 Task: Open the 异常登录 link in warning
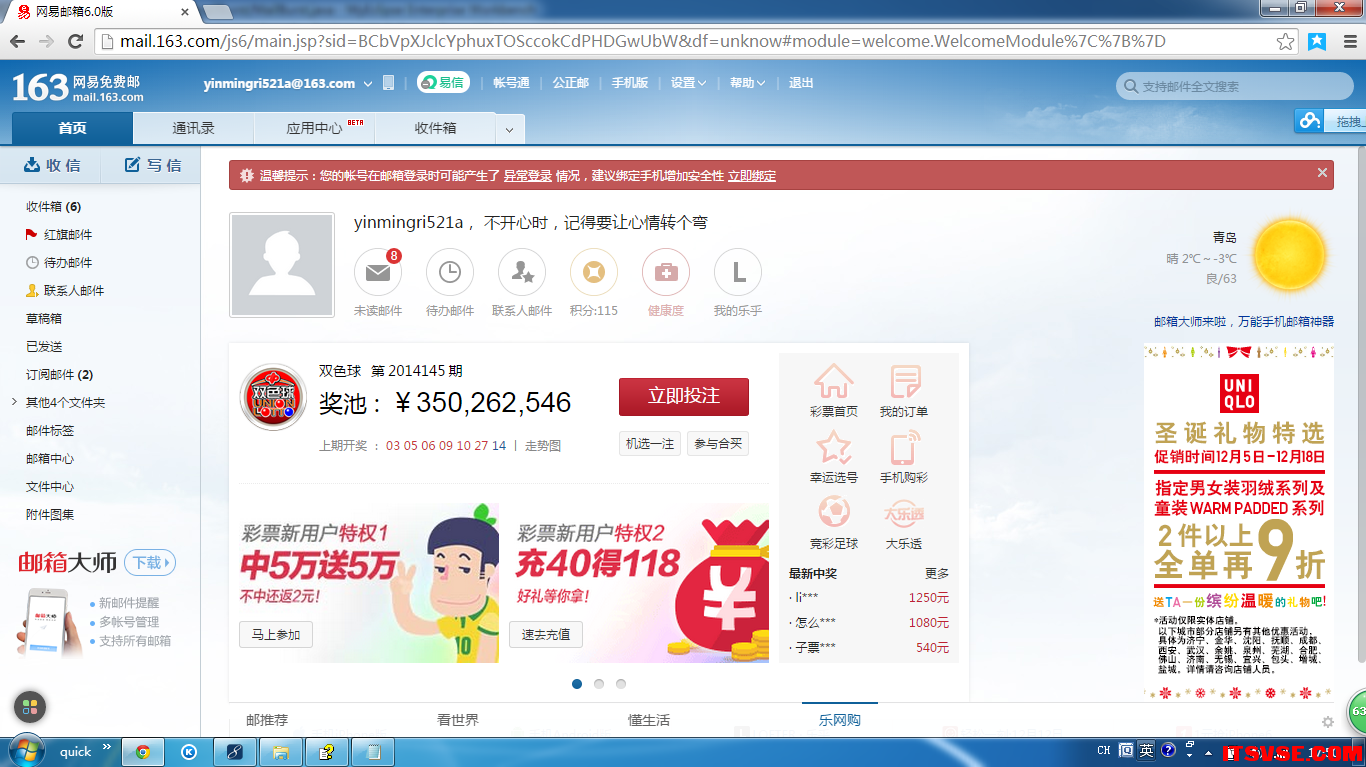[x=527, y=176]
